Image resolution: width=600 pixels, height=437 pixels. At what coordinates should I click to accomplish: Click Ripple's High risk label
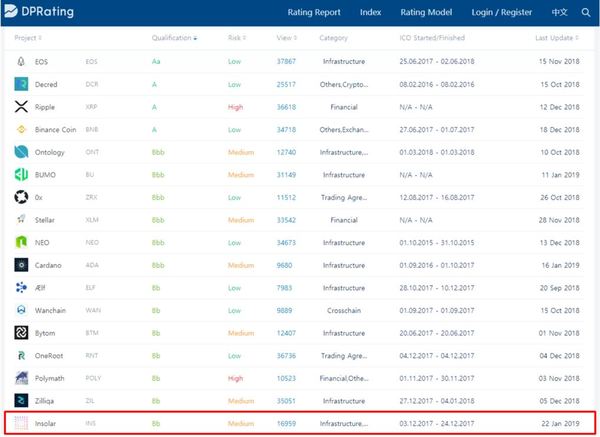(x=235, y=107)
